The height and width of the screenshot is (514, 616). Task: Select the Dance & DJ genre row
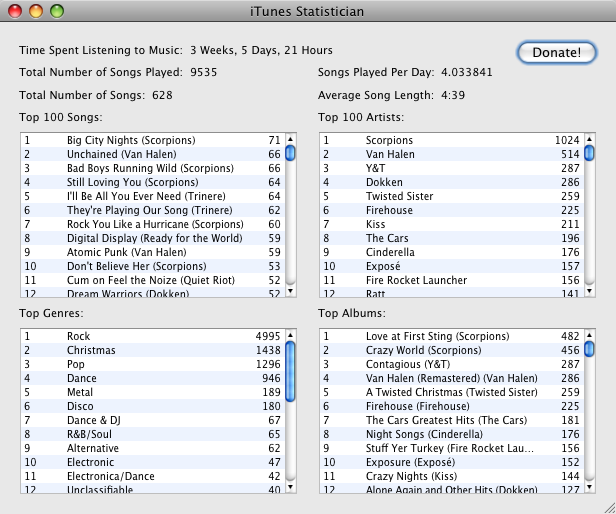pos(153,420)
